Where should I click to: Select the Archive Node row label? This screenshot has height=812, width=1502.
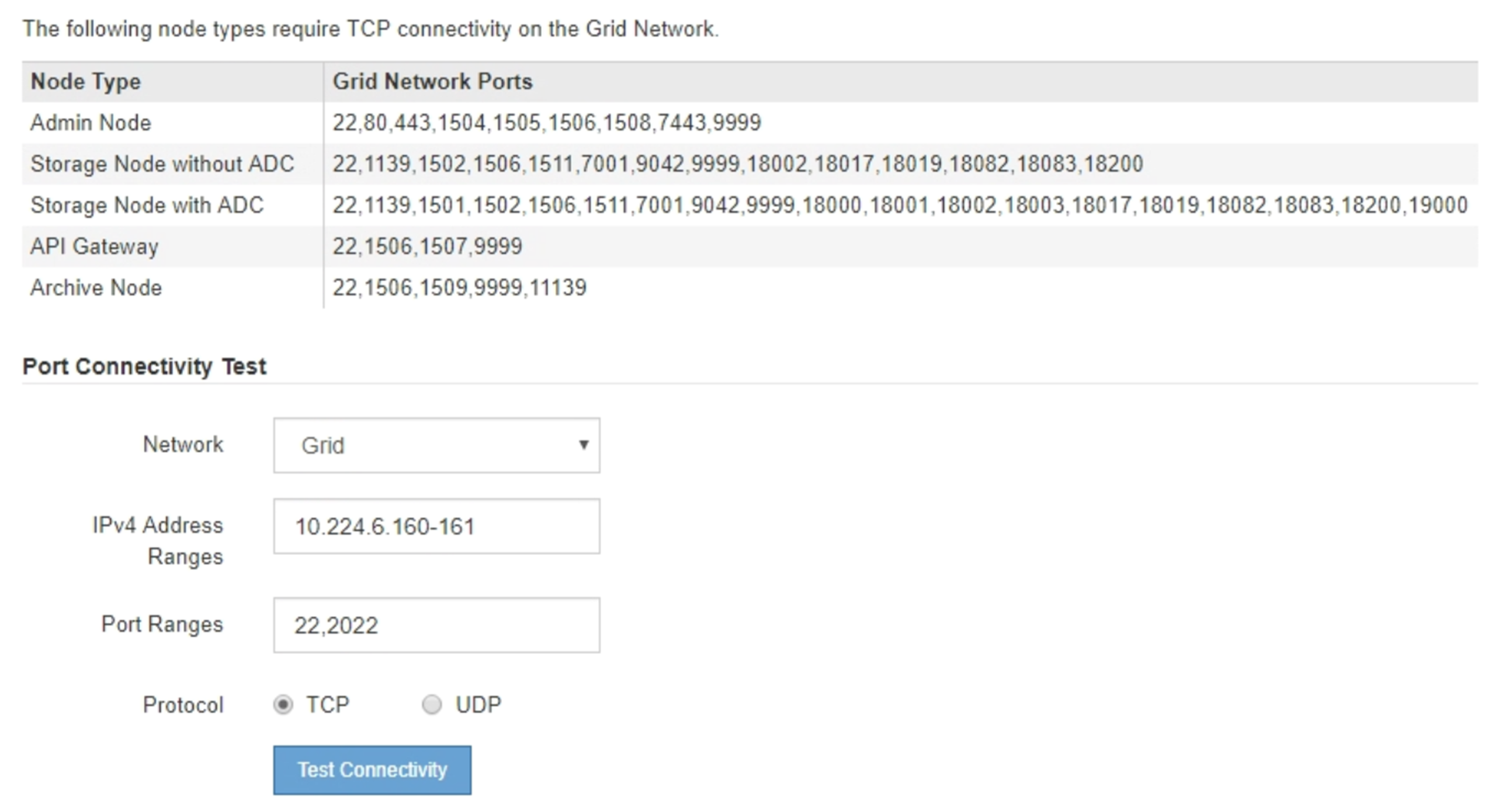click(96, 288)
